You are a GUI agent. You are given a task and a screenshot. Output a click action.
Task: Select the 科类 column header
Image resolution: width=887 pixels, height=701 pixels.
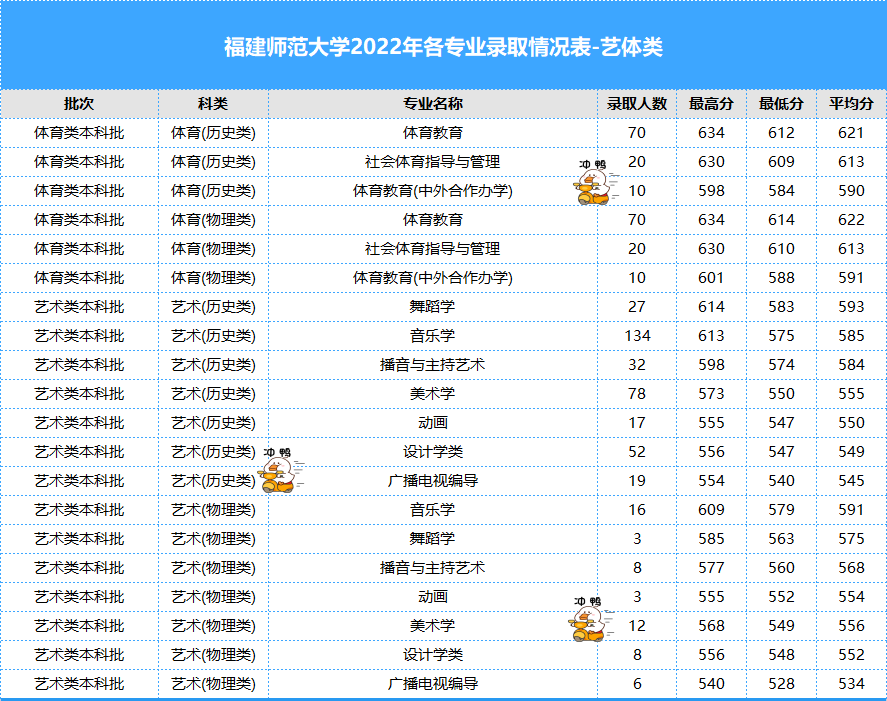[213, 104]
